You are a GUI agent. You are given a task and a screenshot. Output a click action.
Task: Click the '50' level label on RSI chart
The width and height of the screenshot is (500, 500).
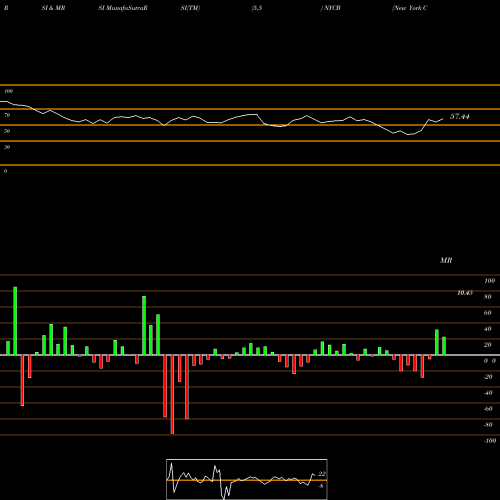pyautogui.click(x=7, y=131)
